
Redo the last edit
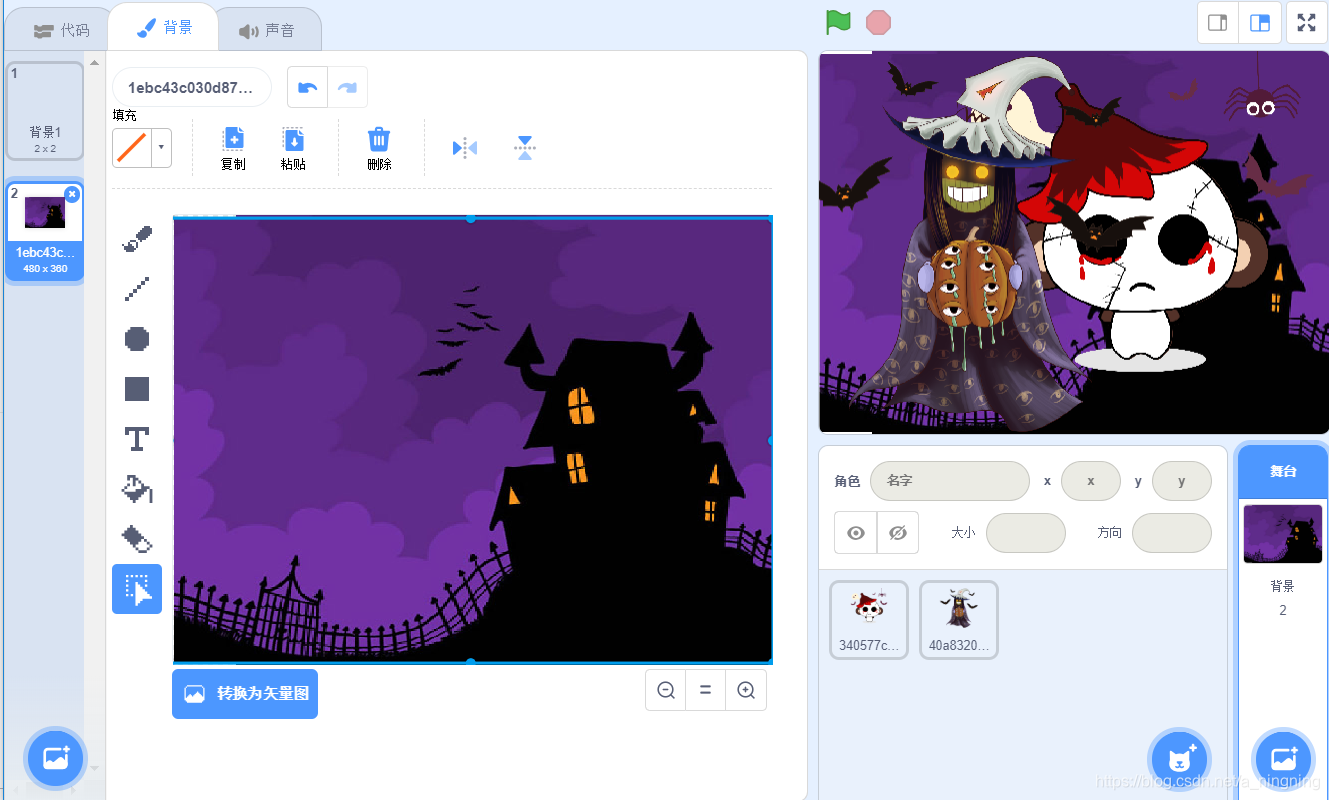348,87
